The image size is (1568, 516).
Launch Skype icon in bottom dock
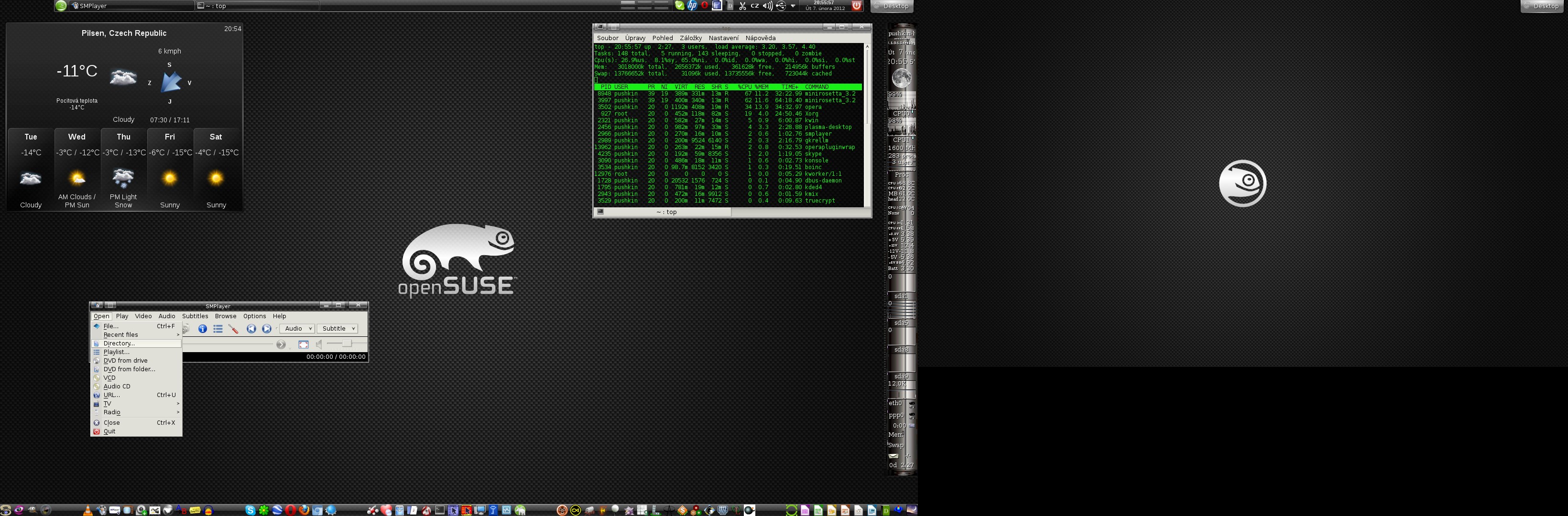(250, 510)
